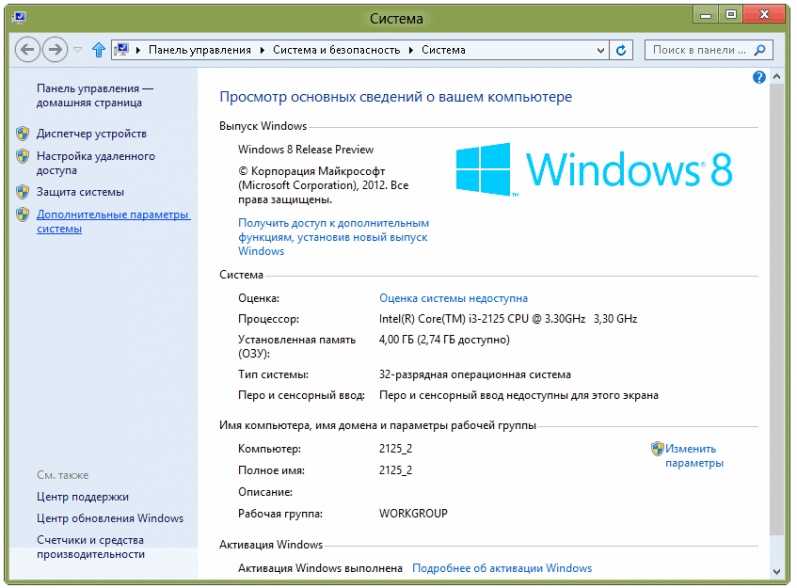797x588 pixels.
Task: Click the Back navigation arrow
Action: 27,50
